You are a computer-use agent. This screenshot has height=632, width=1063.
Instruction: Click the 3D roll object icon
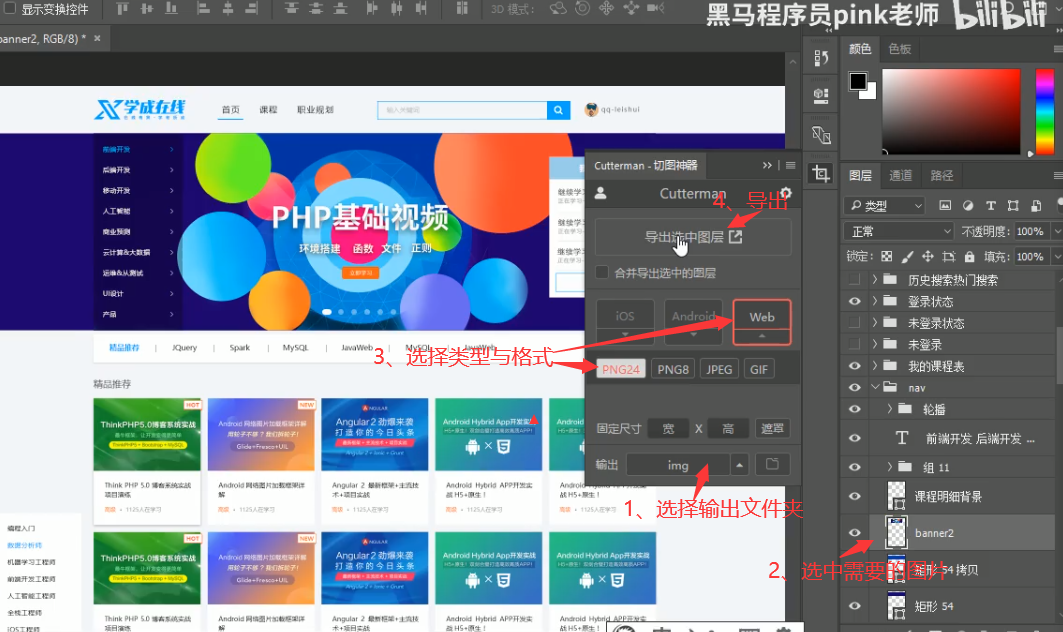(x=582, y=8)
